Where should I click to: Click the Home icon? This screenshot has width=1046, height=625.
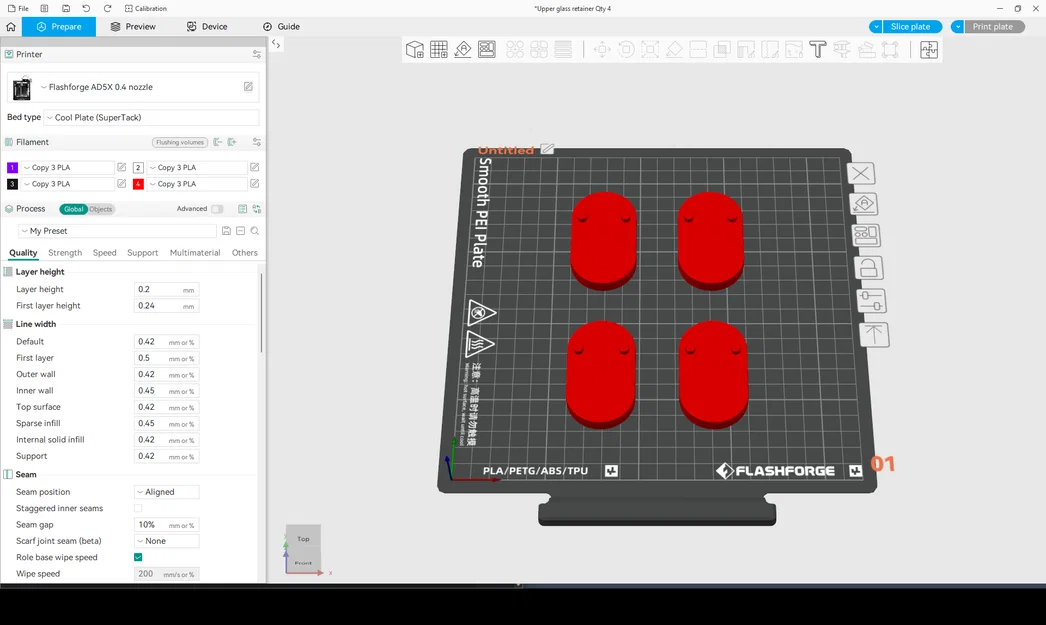(x=11, y=27)
